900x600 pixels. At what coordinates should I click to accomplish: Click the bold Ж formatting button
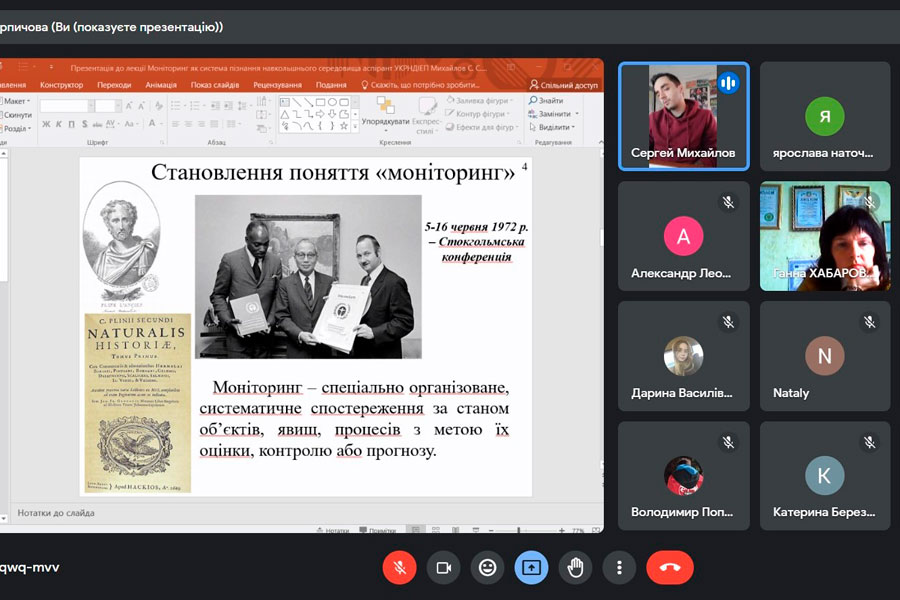(x=45, y=124)
